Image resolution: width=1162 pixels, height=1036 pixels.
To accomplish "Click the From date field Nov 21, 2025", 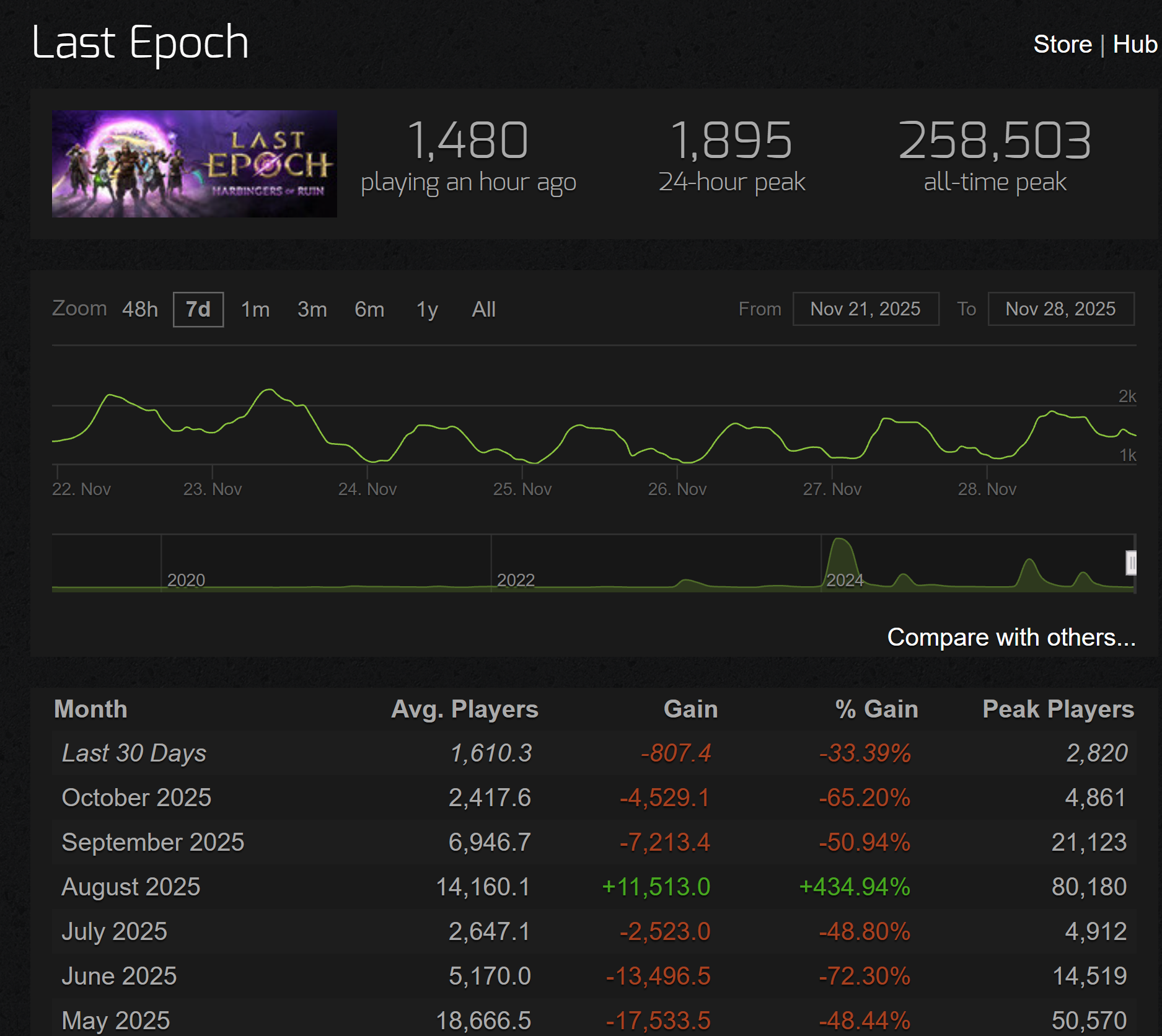I will click(866, 309).
